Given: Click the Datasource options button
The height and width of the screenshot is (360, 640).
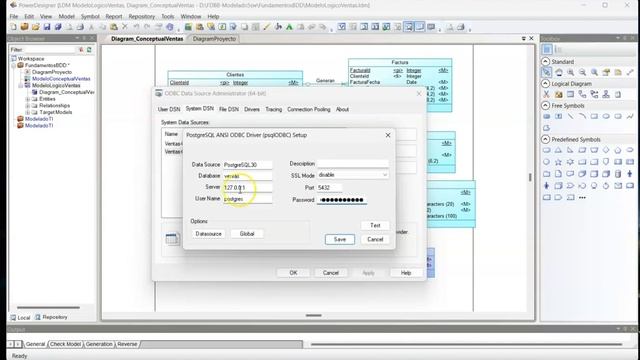Looking at the screenshot, I should [x=208, y=234].
